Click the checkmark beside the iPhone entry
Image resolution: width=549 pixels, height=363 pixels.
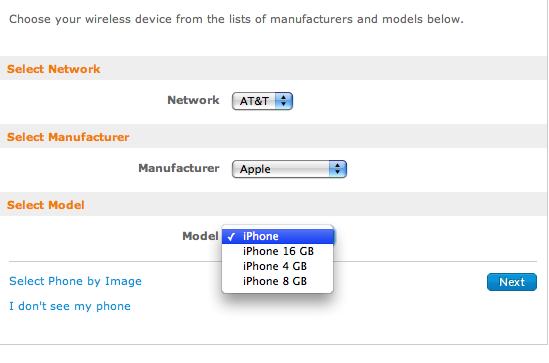pos(231,237)
